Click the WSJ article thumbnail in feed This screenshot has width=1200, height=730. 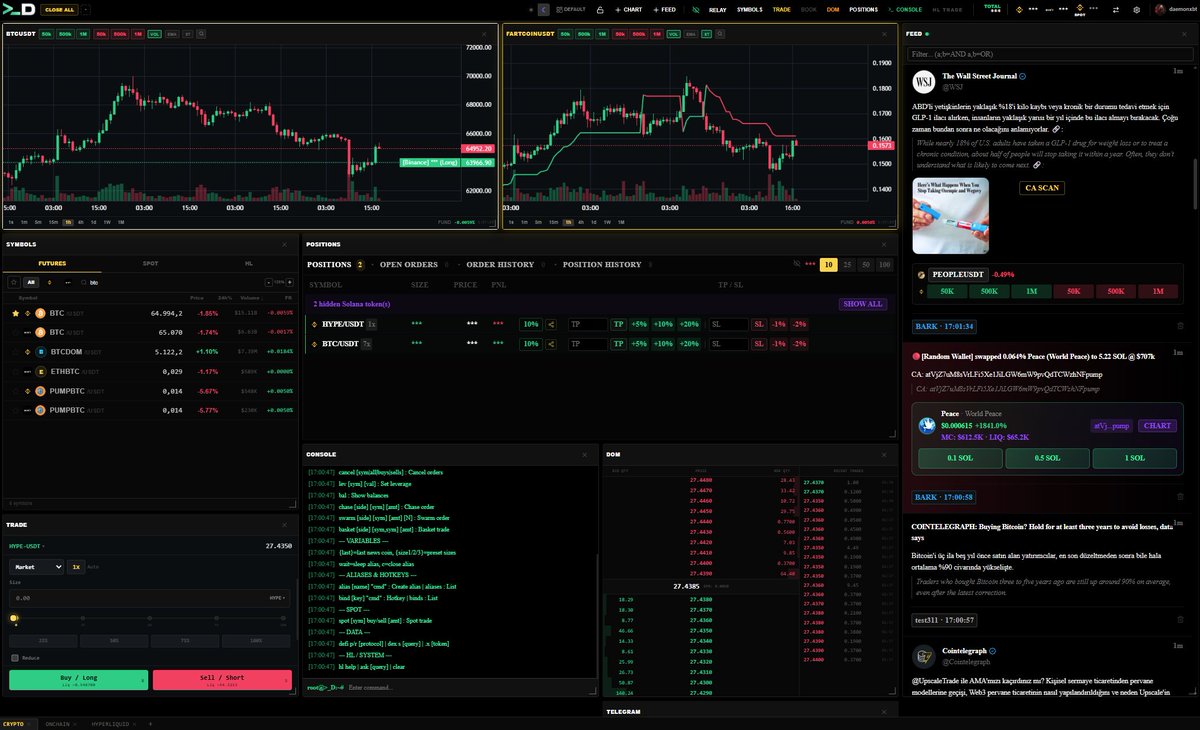pos(951,216)
